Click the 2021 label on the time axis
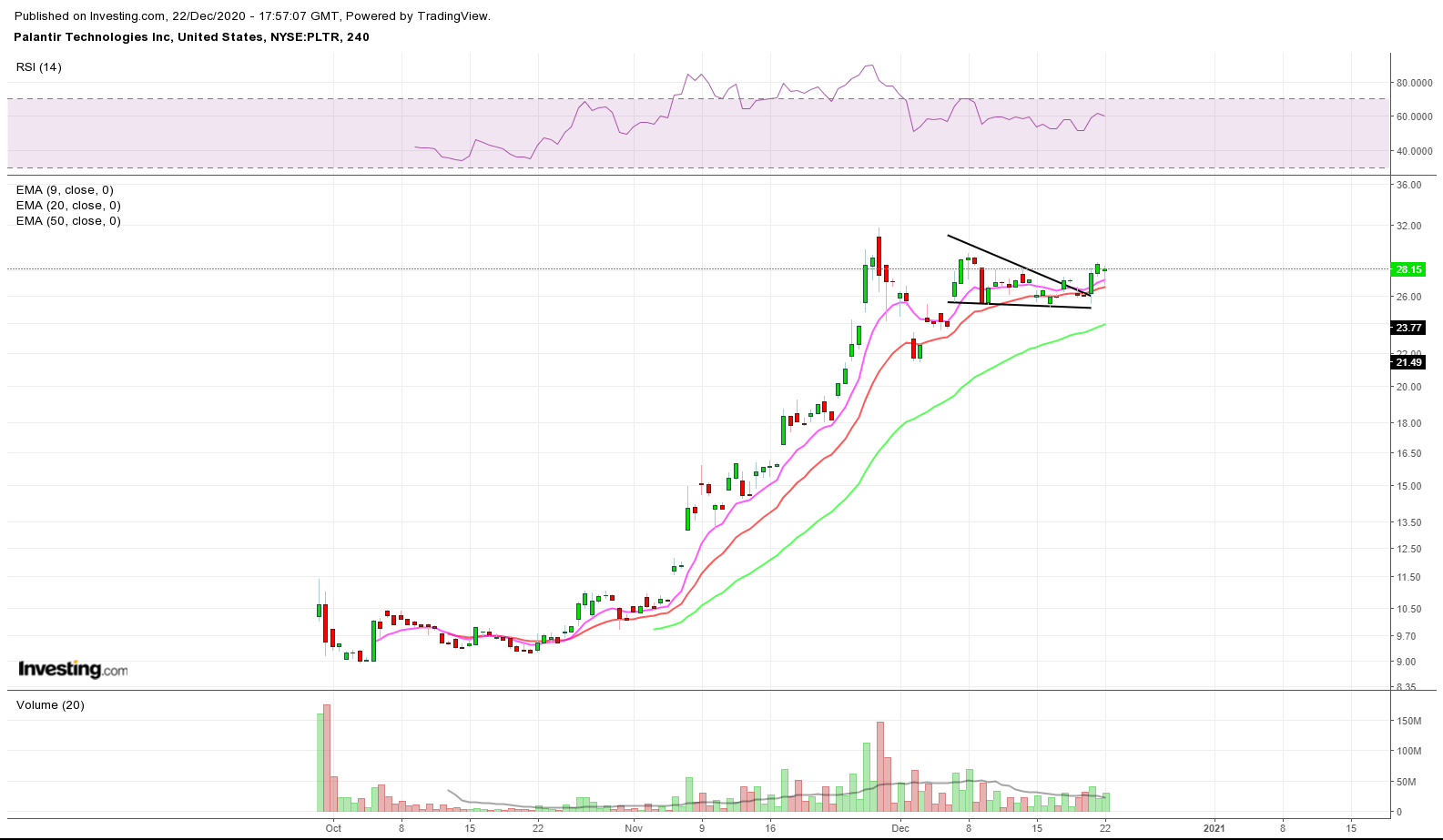 pyautogui.click(x=1214, y=828)
